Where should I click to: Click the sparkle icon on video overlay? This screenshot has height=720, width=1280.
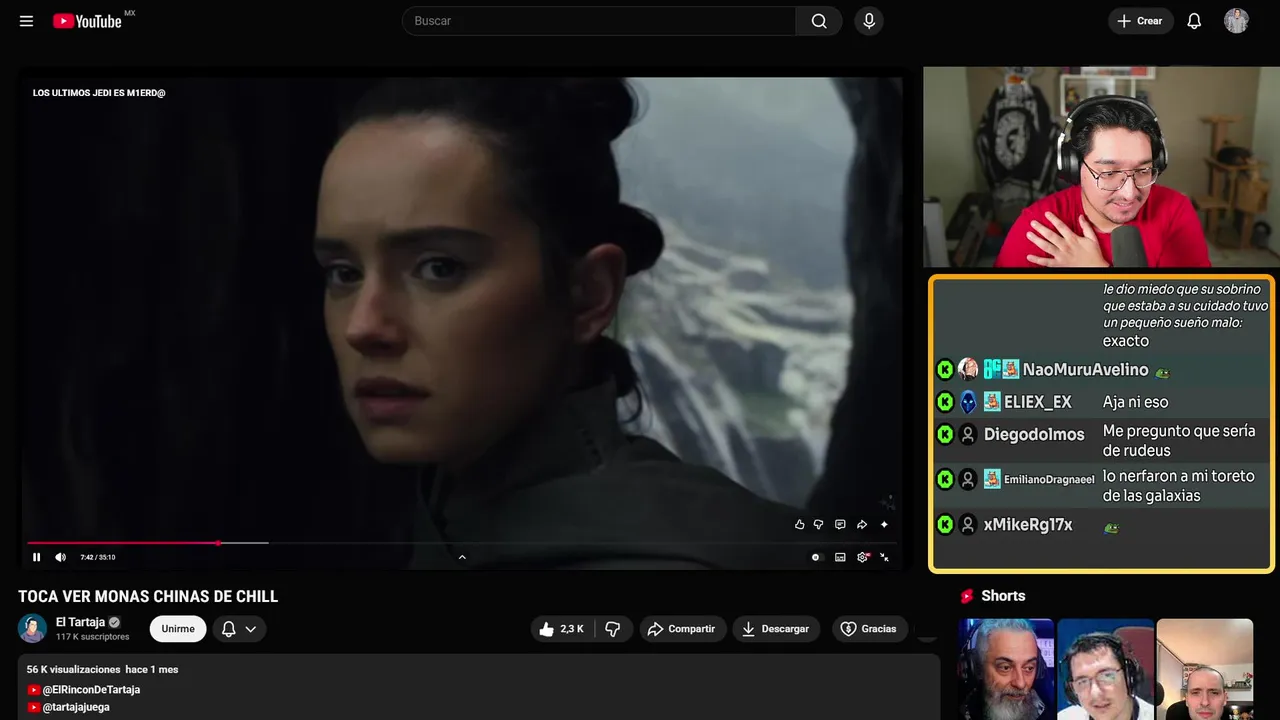click(x=884, y=524)
